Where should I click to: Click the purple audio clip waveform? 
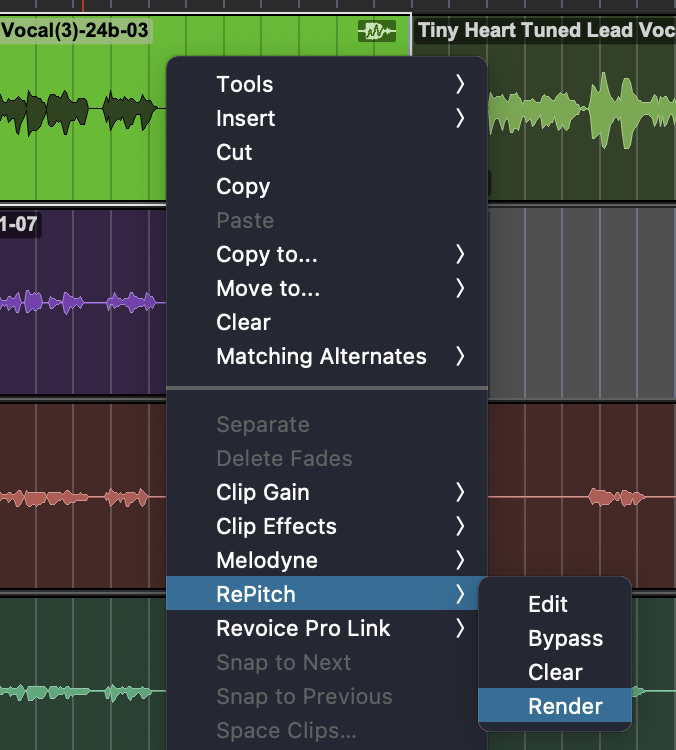[80, 302]
